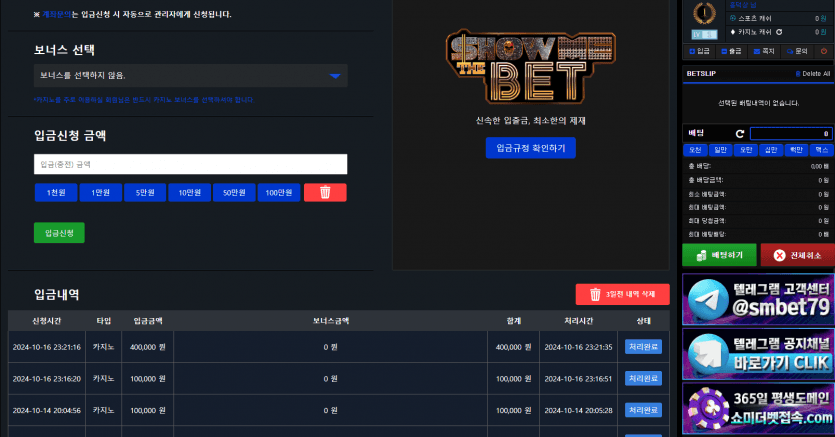The image size is (835, 437).
Task: Refresh the casino cash balance
Action: pyautogui.click(x=777, y=32)
